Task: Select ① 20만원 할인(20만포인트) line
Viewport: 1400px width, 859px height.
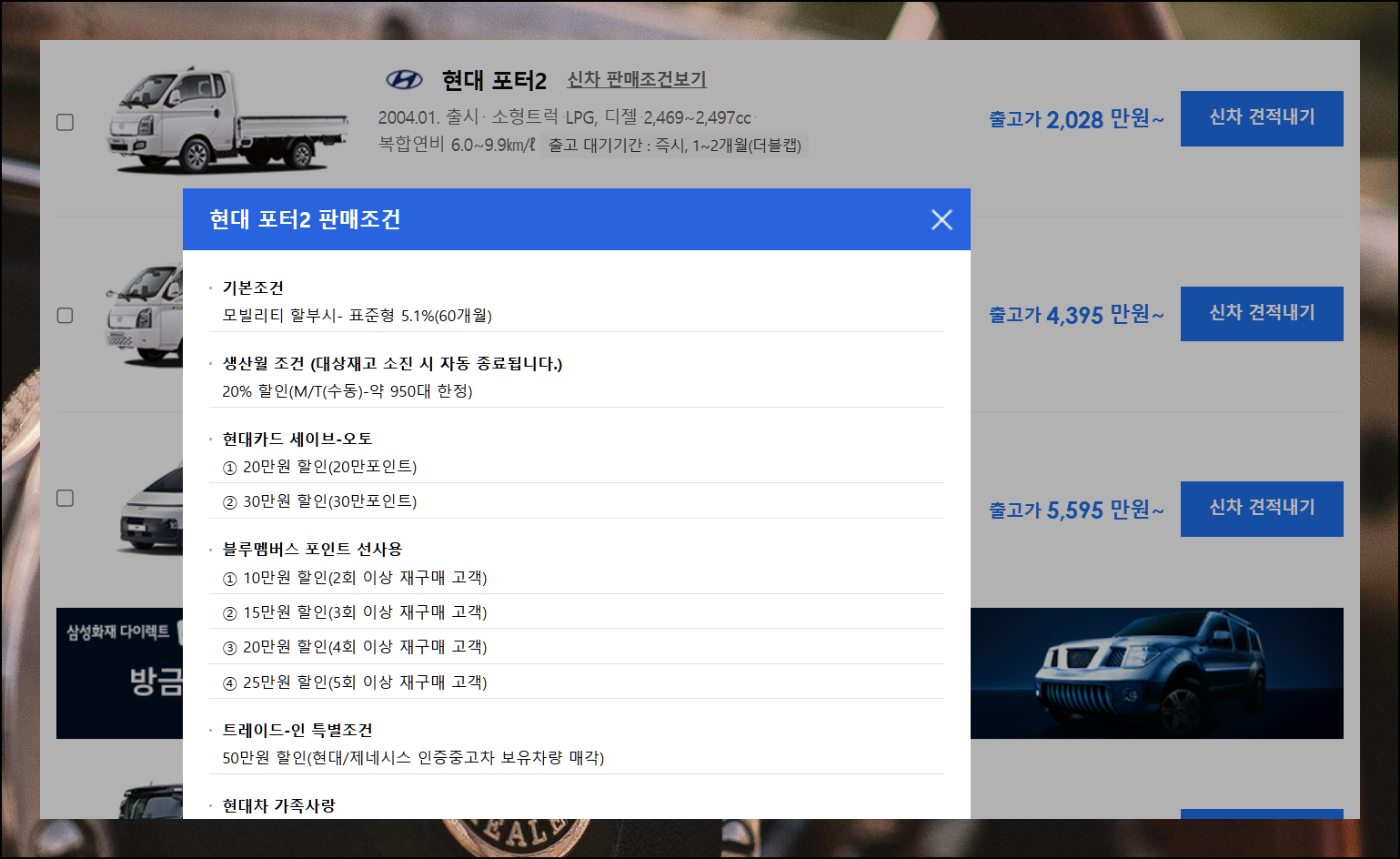Action: coord(319,467)
